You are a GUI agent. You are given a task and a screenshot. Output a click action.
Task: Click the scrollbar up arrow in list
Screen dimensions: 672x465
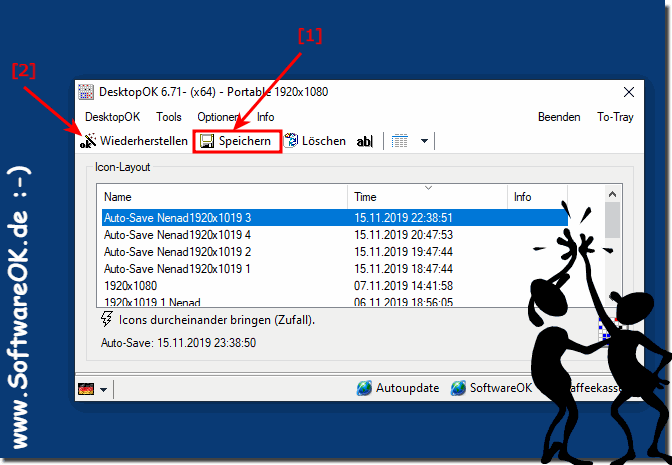[x=612, y=195]
